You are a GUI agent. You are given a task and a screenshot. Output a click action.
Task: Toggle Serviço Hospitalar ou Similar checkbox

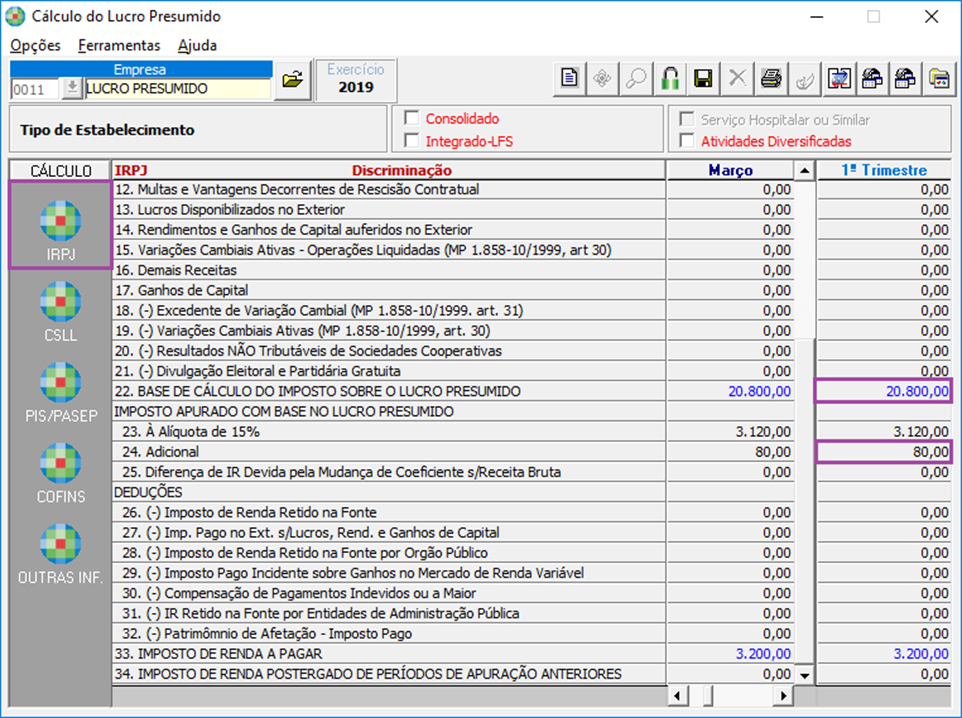[687, 118]
